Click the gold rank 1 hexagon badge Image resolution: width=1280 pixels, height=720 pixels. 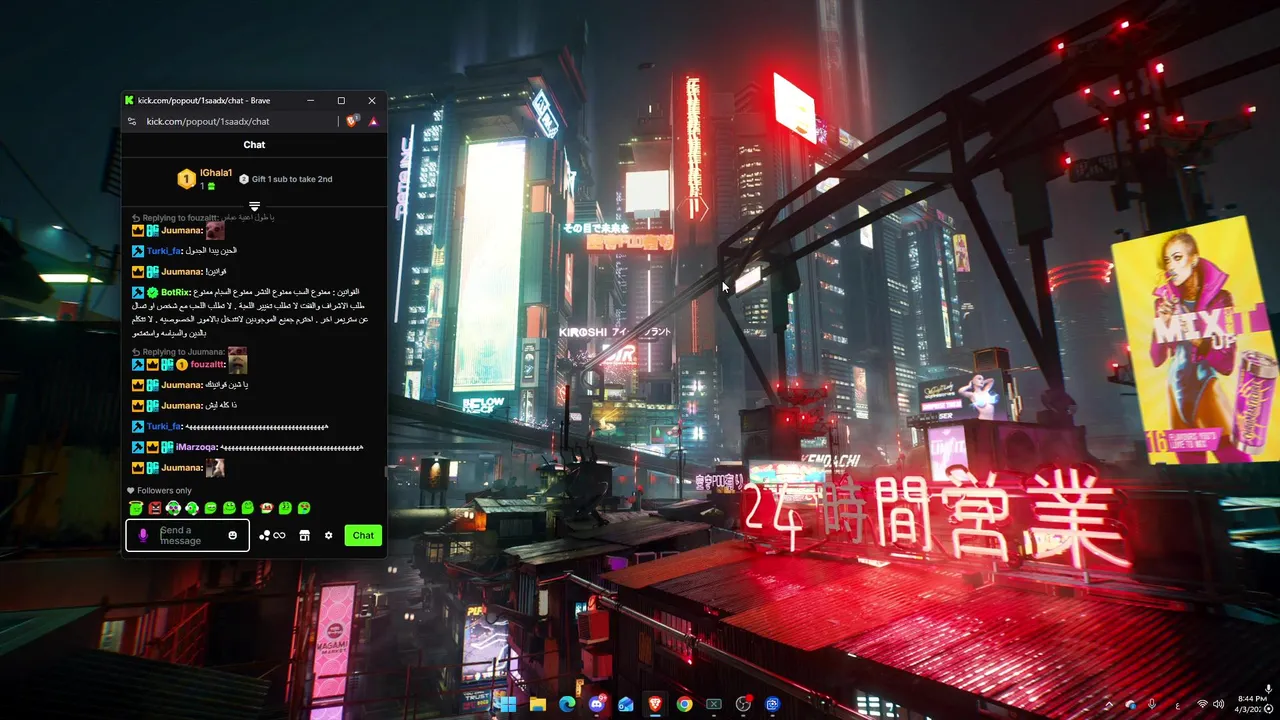pos(186,179)
